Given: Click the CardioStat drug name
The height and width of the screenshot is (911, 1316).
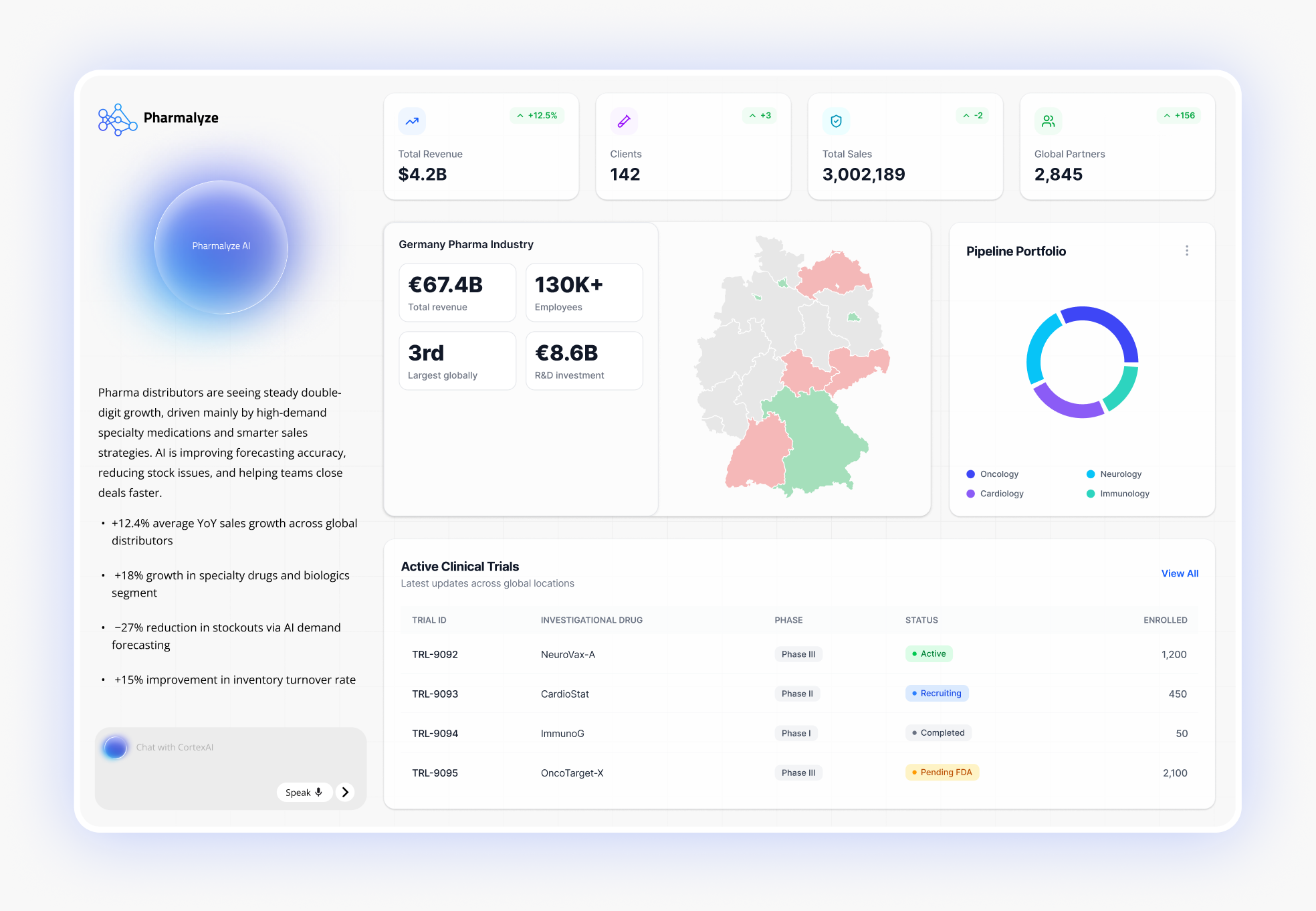Looking at the screenshot, I should (x=565, y=694).
